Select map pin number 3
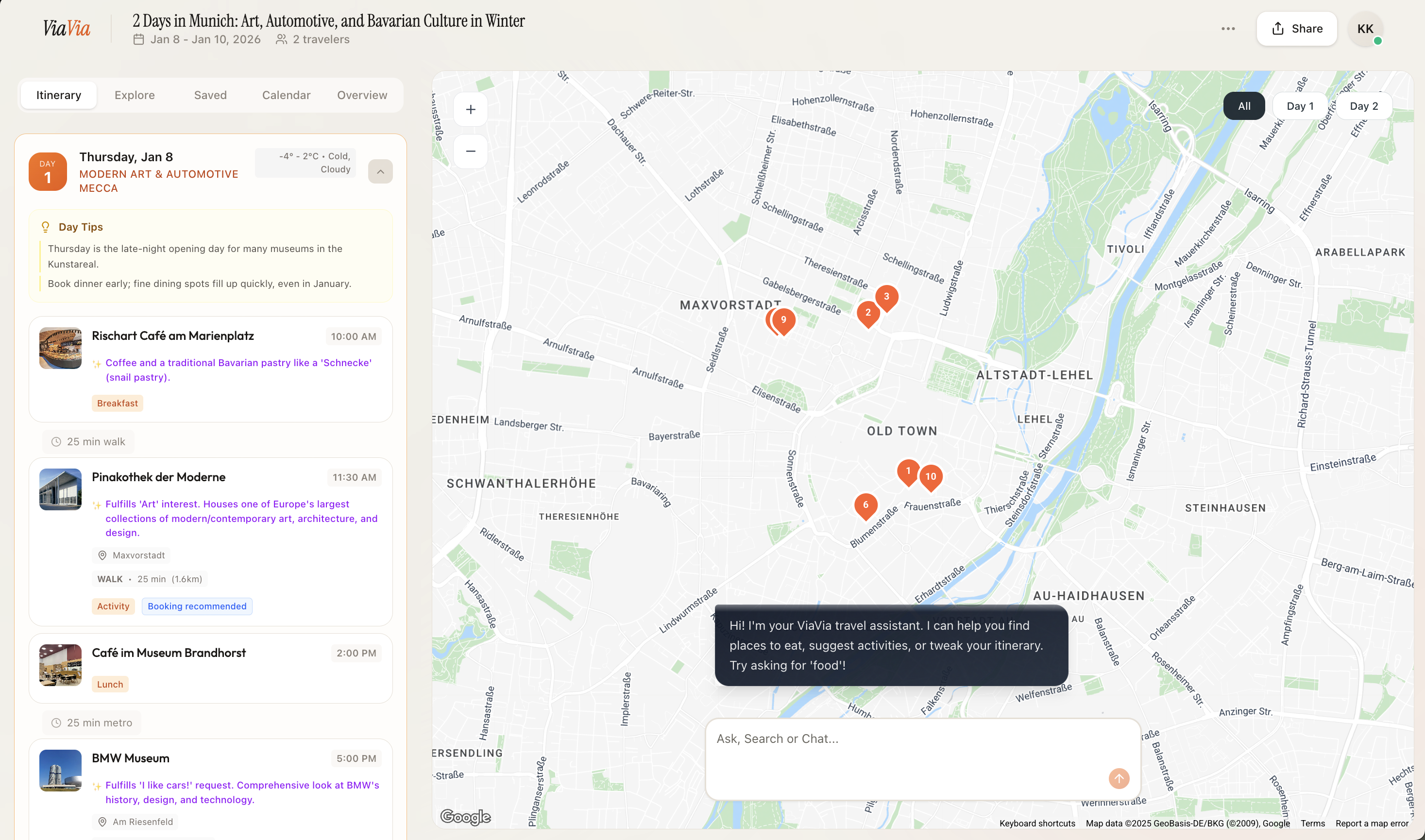1425x840 pixels. coord(886,297)
